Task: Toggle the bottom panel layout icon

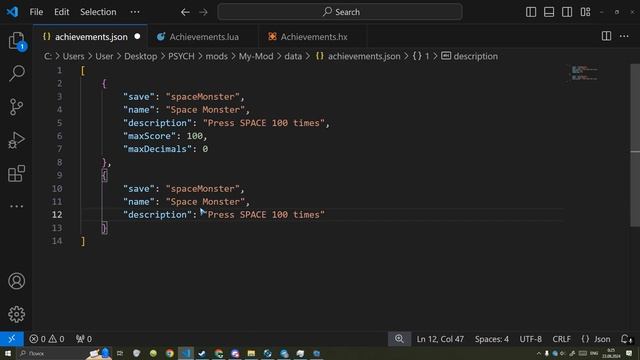Action: (549, 12)
